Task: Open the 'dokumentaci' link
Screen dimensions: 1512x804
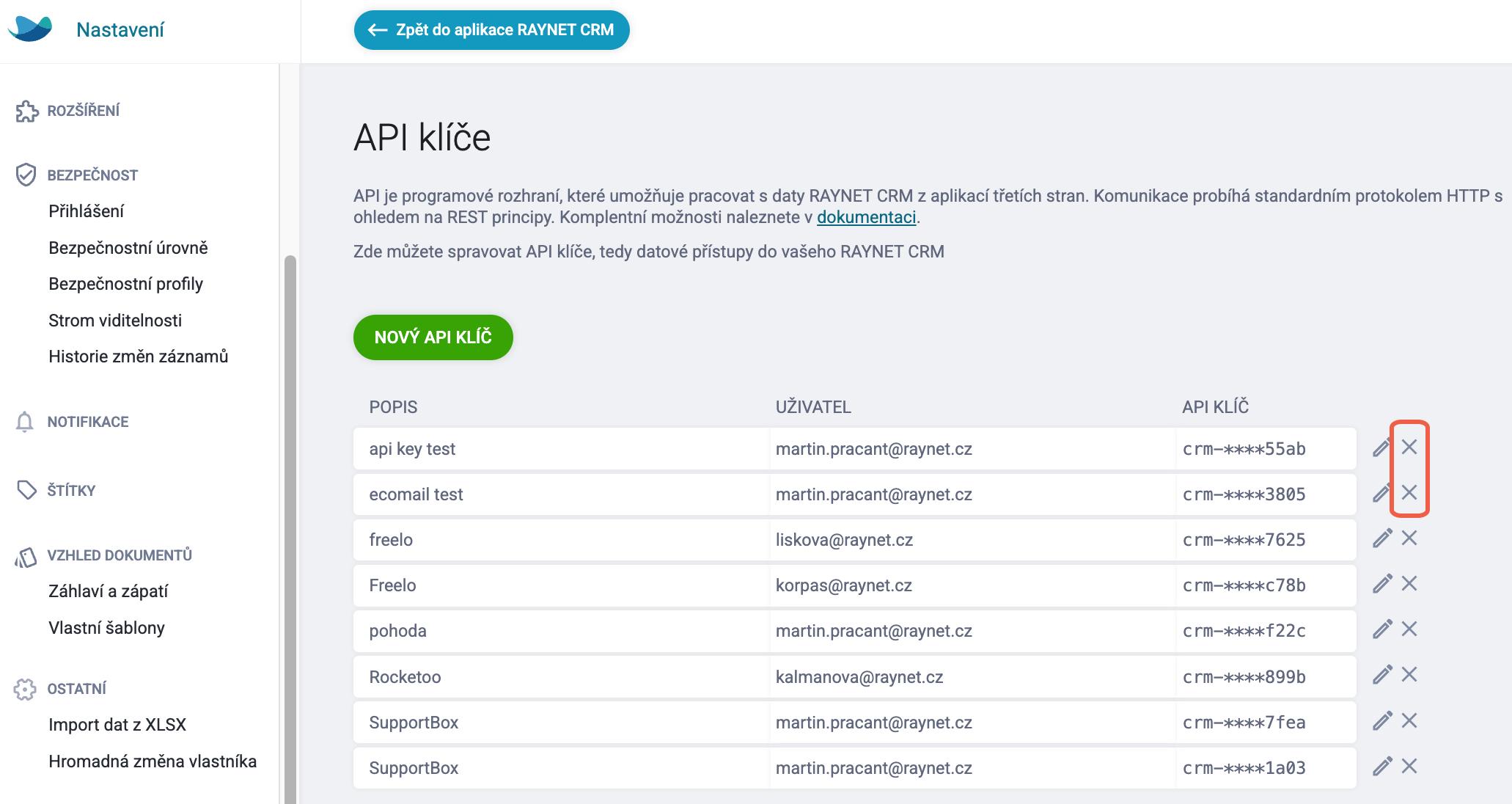Action: (x=866, y=217)
